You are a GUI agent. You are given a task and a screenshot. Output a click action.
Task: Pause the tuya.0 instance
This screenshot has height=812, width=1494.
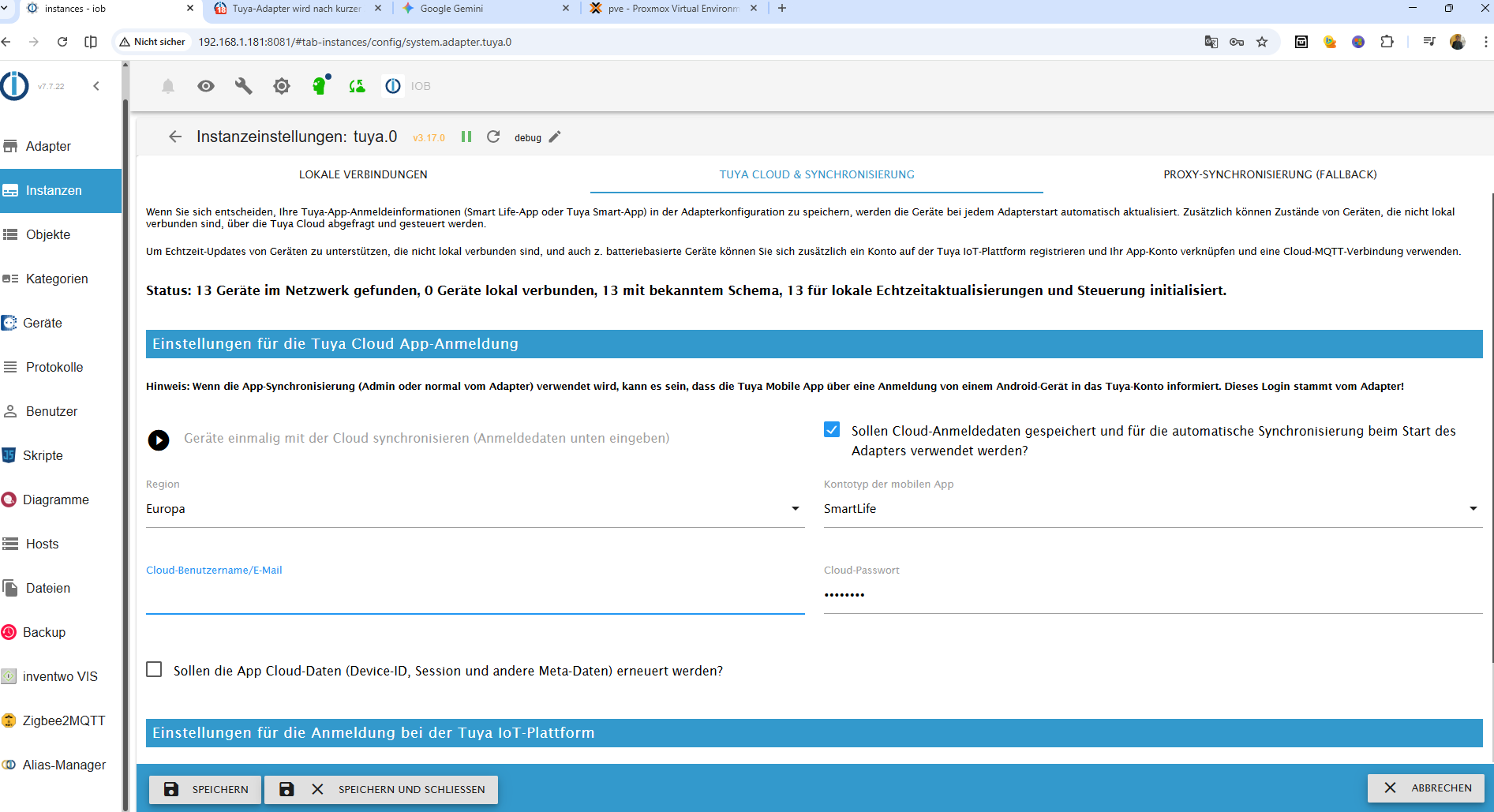click(466, 137)
